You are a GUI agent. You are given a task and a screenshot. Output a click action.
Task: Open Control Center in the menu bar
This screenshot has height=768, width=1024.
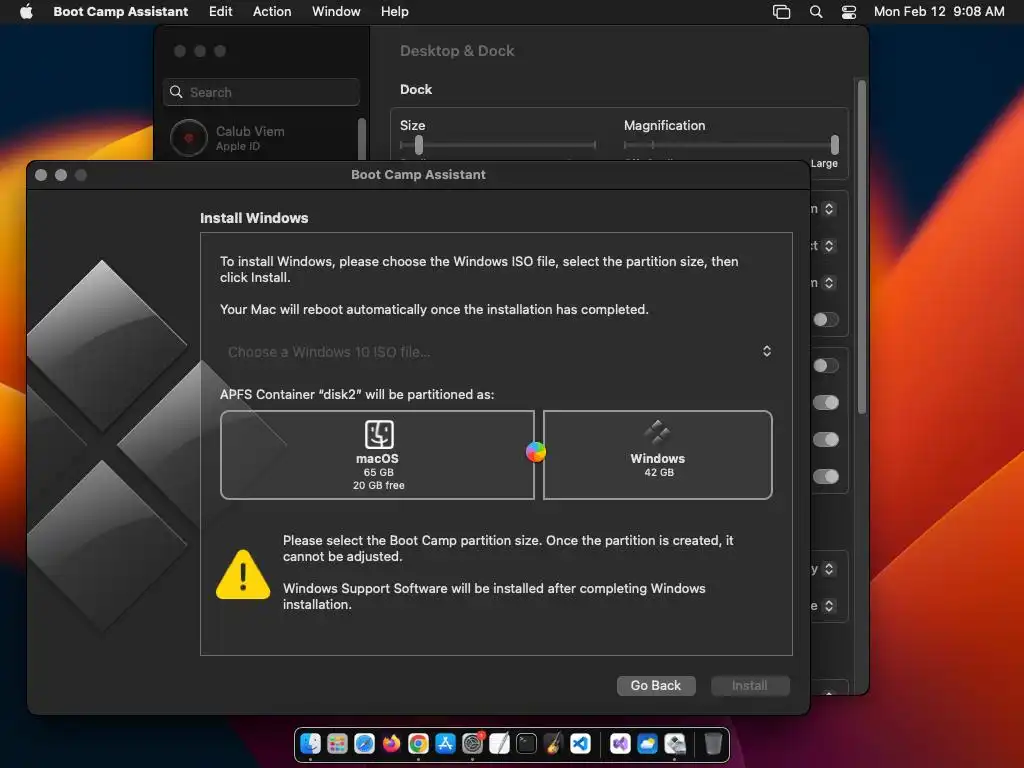tap(848, 12)
